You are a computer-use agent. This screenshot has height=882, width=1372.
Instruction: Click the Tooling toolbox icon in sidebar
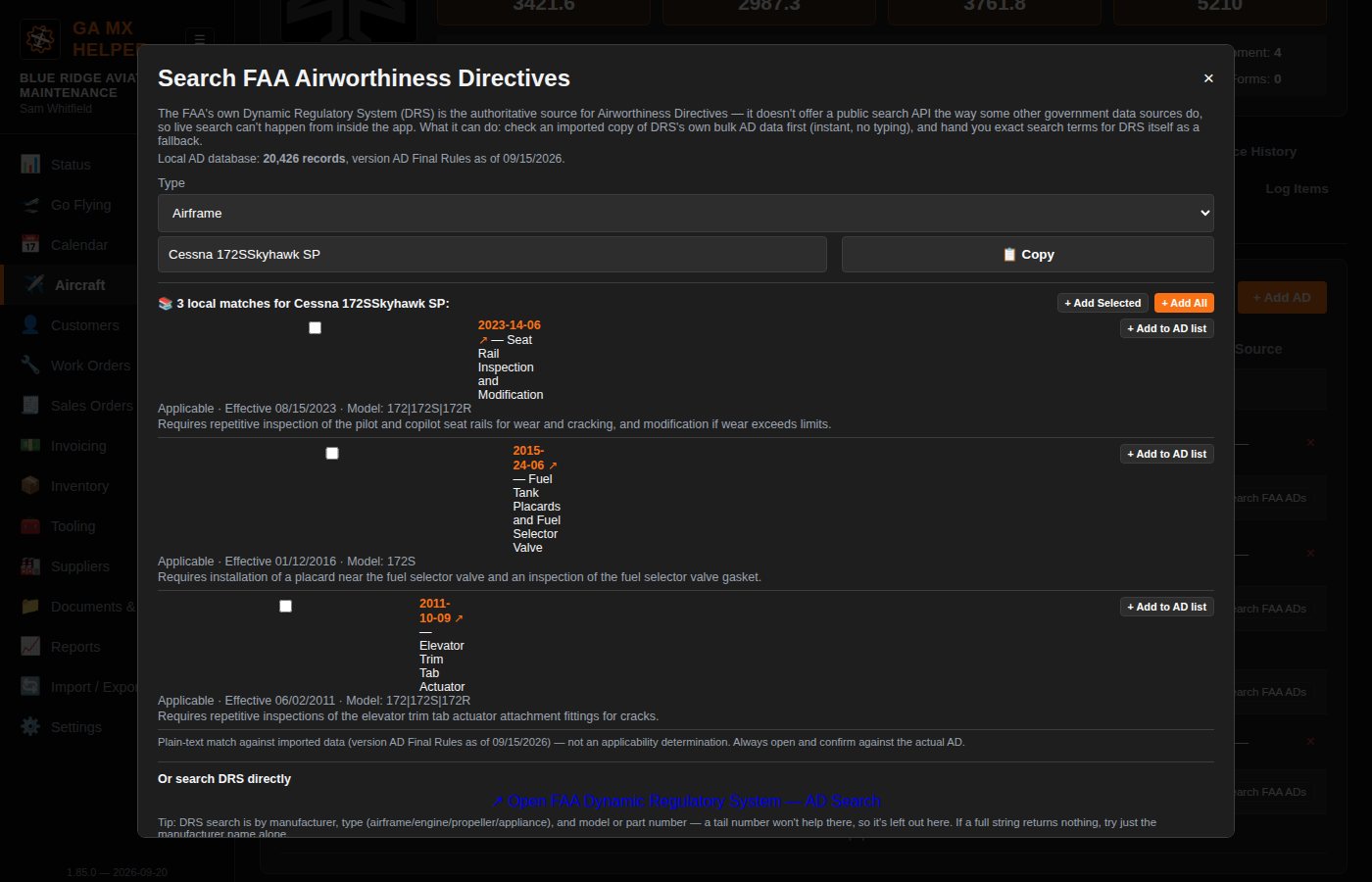pos(31,526)
